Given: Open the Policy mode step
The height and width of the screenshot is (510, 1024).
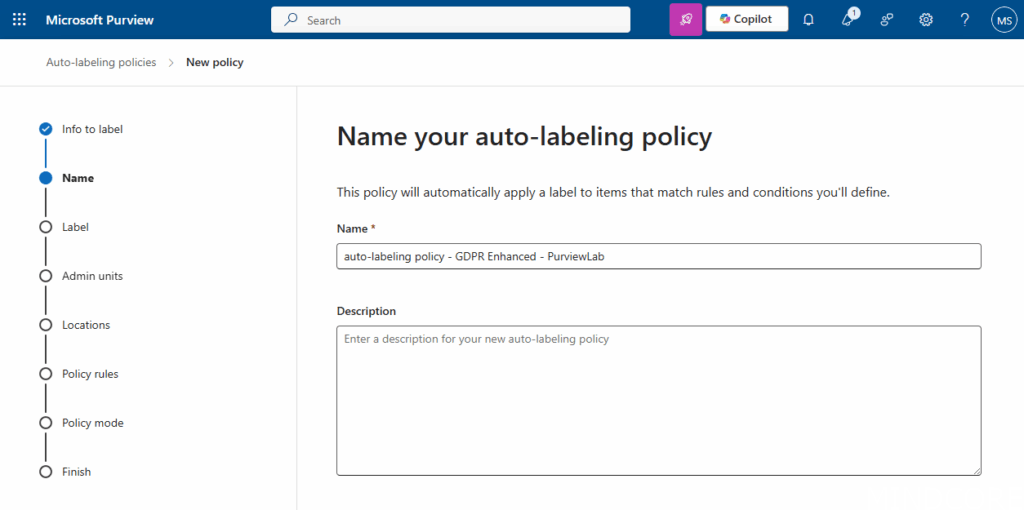Looking at the screenshot, I should point(92,423).
